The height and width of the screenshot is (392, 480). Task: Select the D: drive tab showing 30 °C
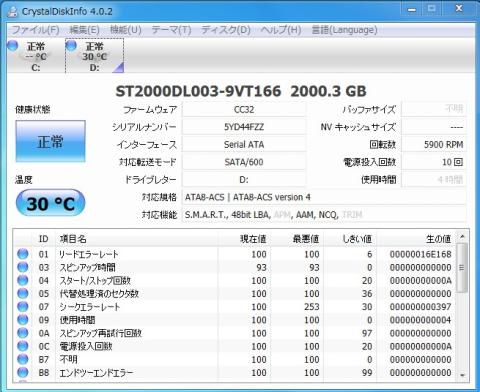point(95,56)
